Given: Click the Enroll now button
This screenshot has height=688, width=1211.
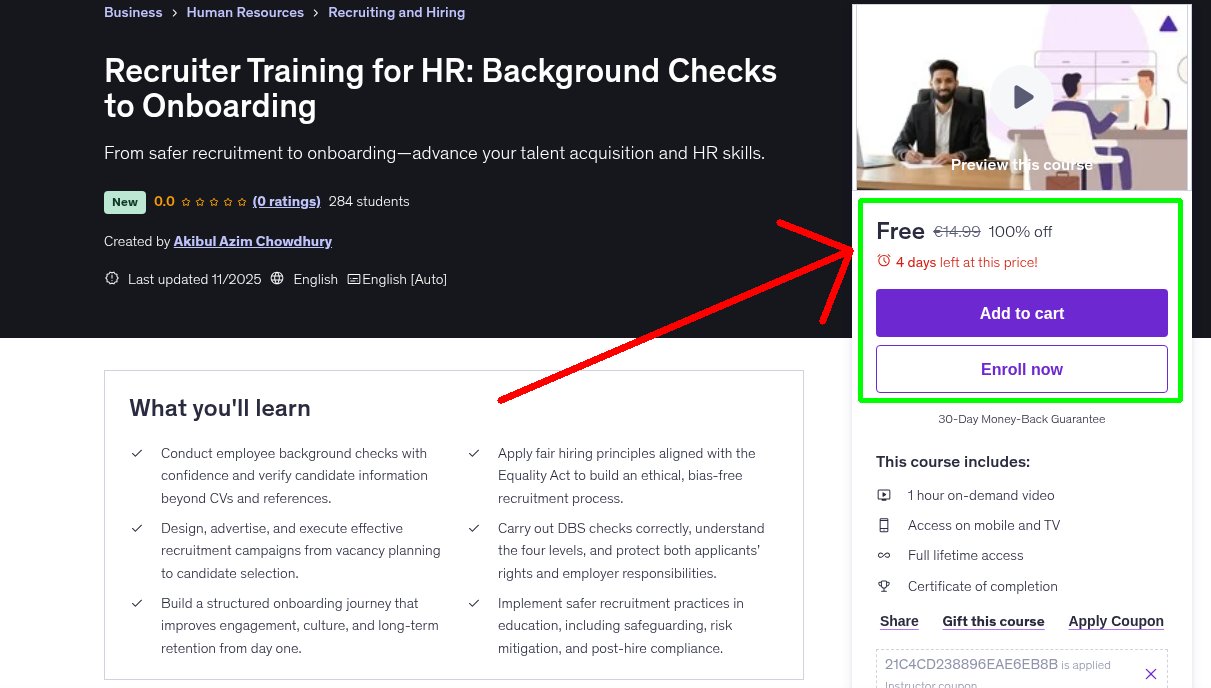Looking at the screenshot, I should click(x=1021, y=369).
